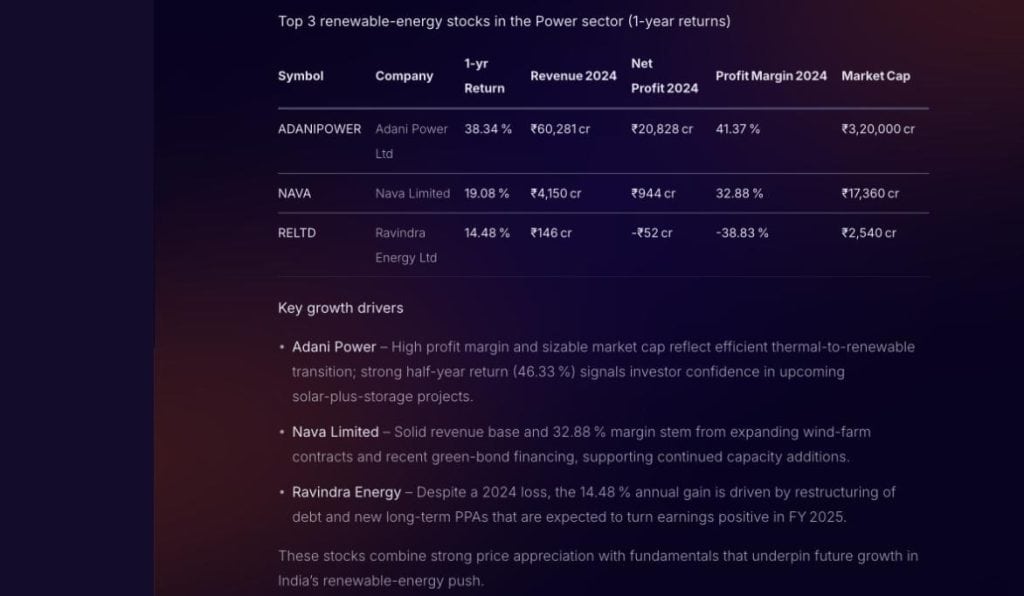The width and height of the screenshot is (1024, 596).
Task: Click the ₹3,20,000 cr market cap cell
Action: (878, 129)
